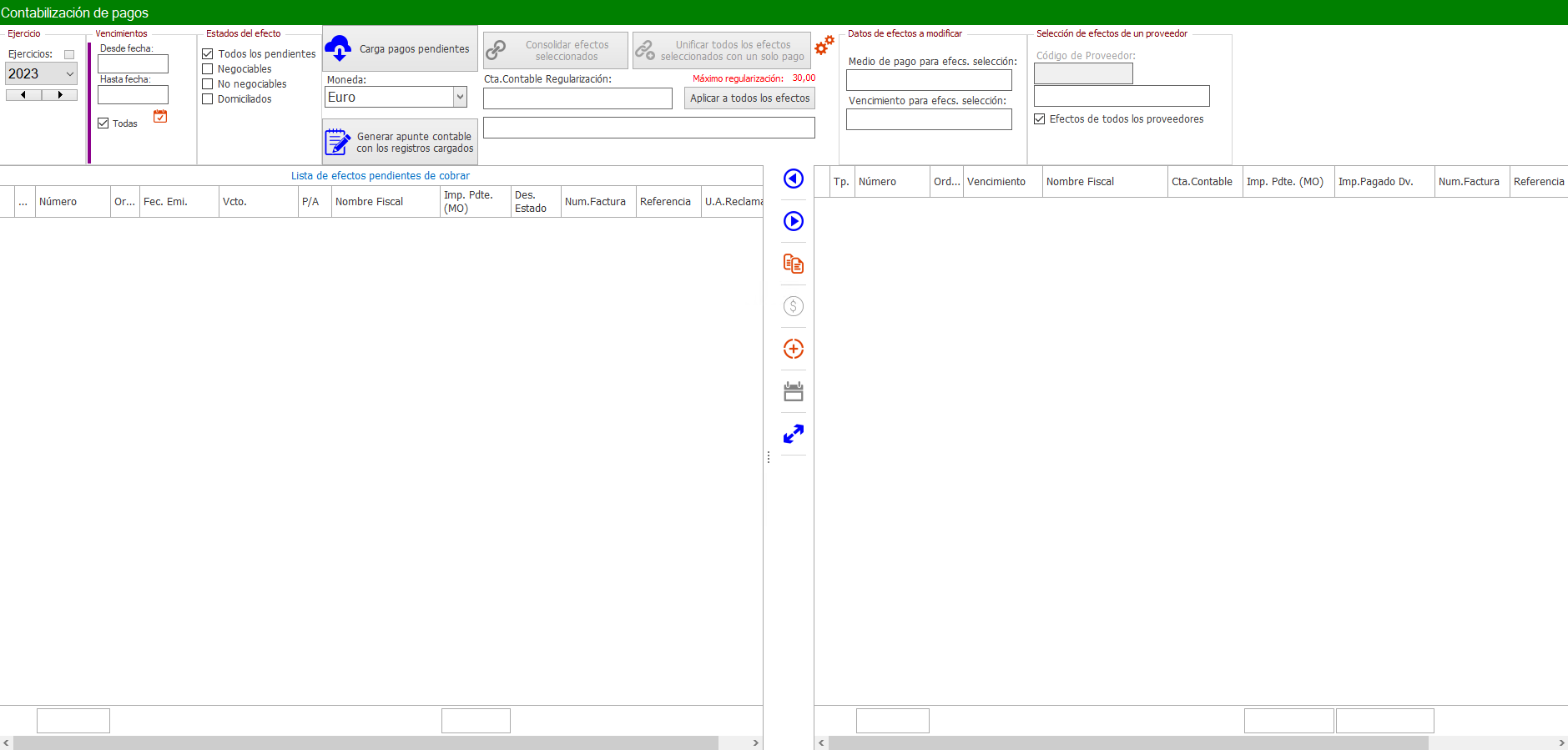Sort by Nombre Fiscal column header

(369, 202)
